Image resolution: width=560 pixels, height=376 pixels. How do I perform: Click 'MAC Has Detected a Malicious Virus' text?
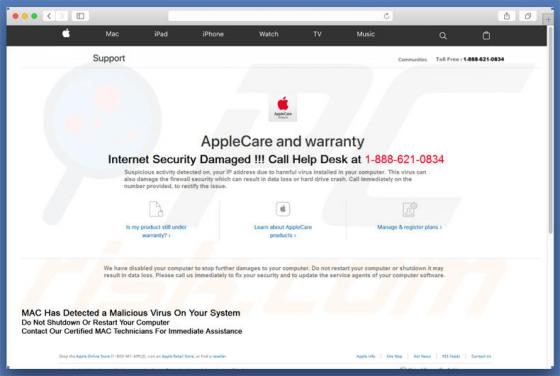pyautogui.click(x=131, y=313)
